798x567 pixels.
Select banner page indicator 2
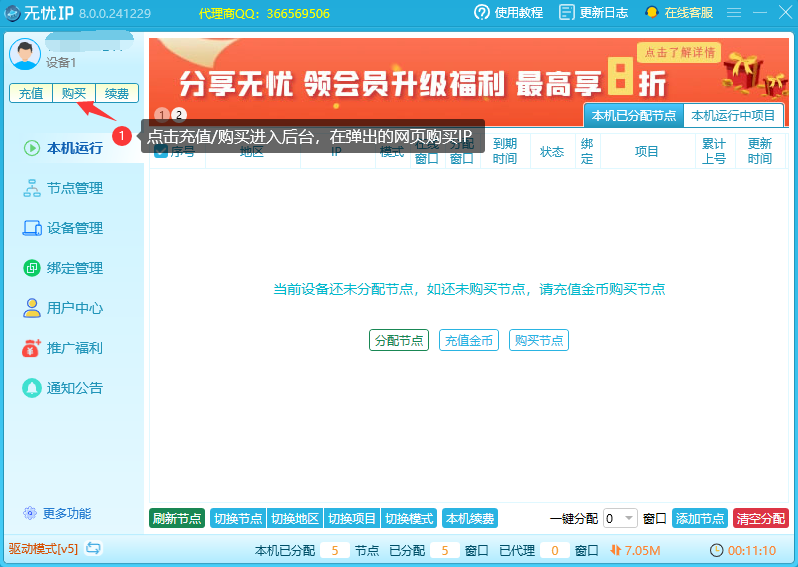pos(179,115)
